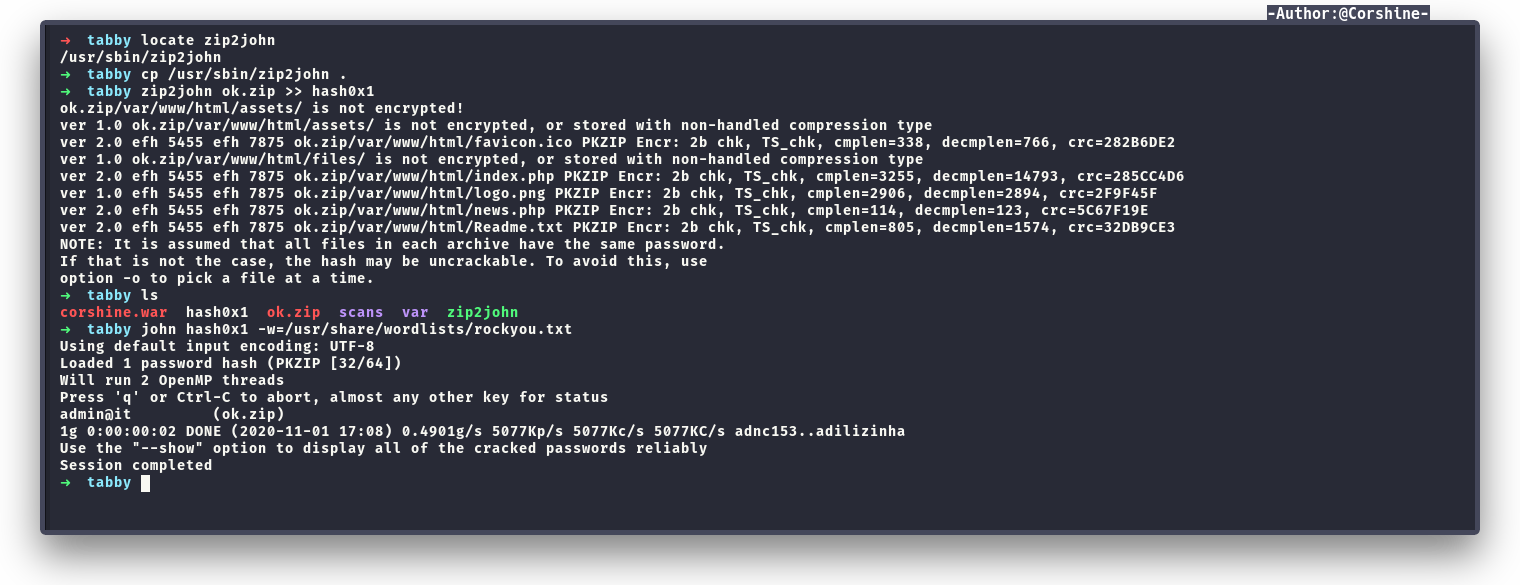
Task: Select the scans directory in ls output
Action: click(361, 312)
